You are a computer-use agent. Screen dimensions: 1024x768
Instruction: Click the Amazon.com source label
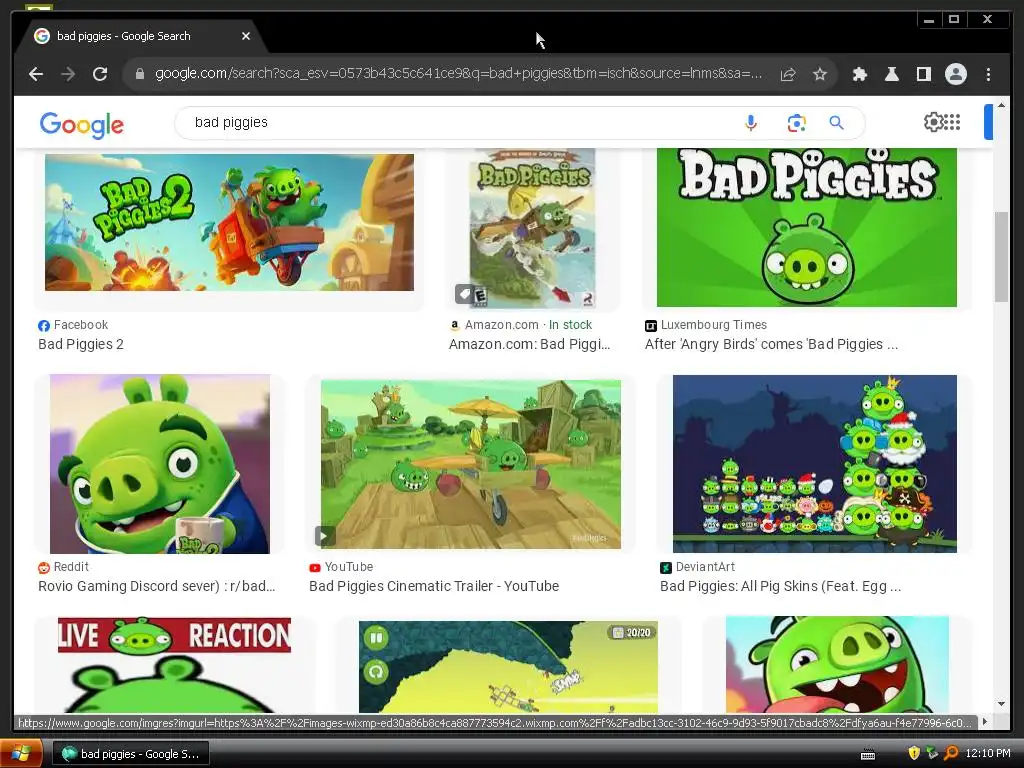pyautogui.click(x=502, y=325)
